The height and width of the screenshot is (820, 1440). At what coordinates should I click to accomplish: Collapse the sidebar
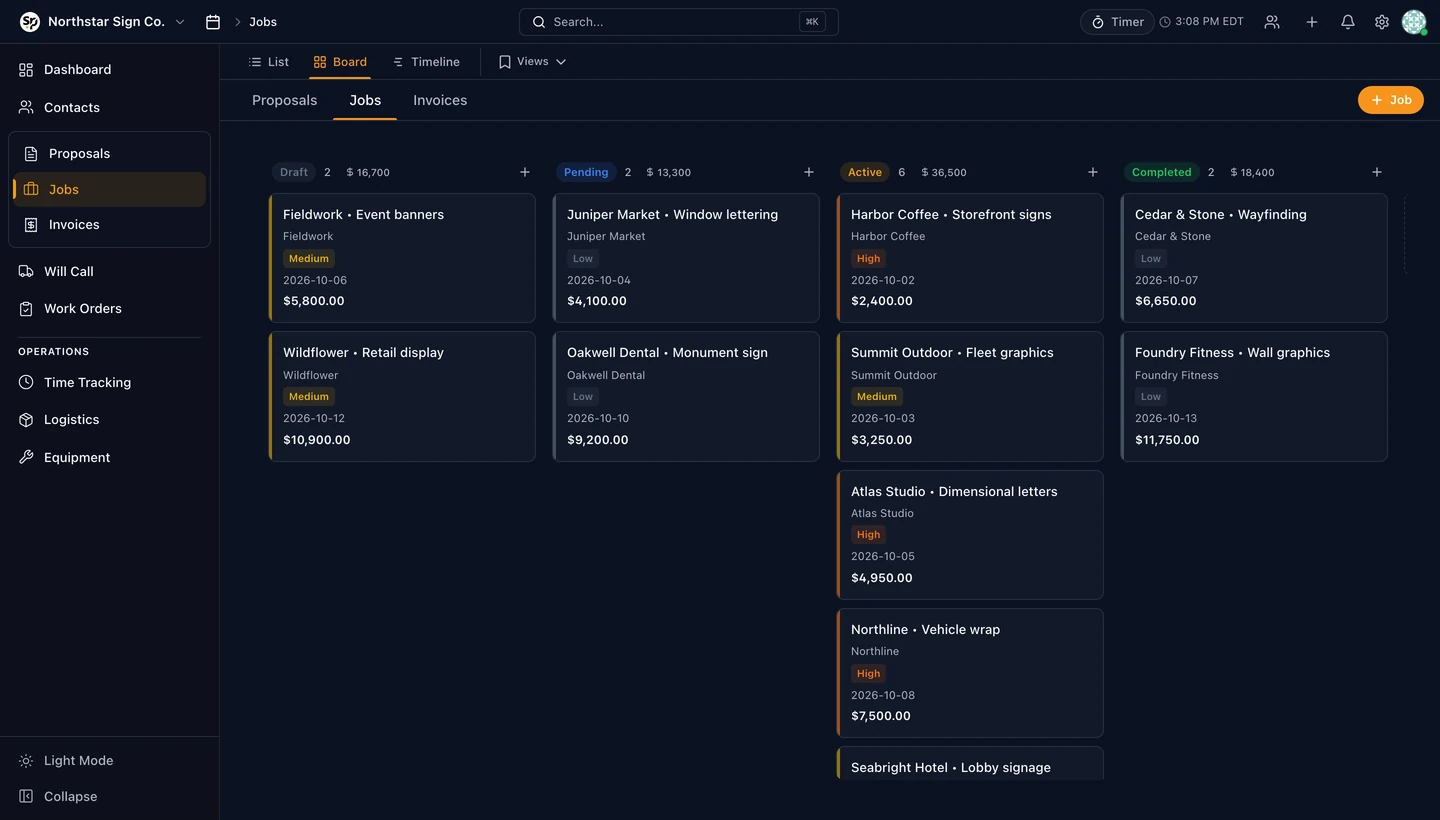tap(109, 797)
